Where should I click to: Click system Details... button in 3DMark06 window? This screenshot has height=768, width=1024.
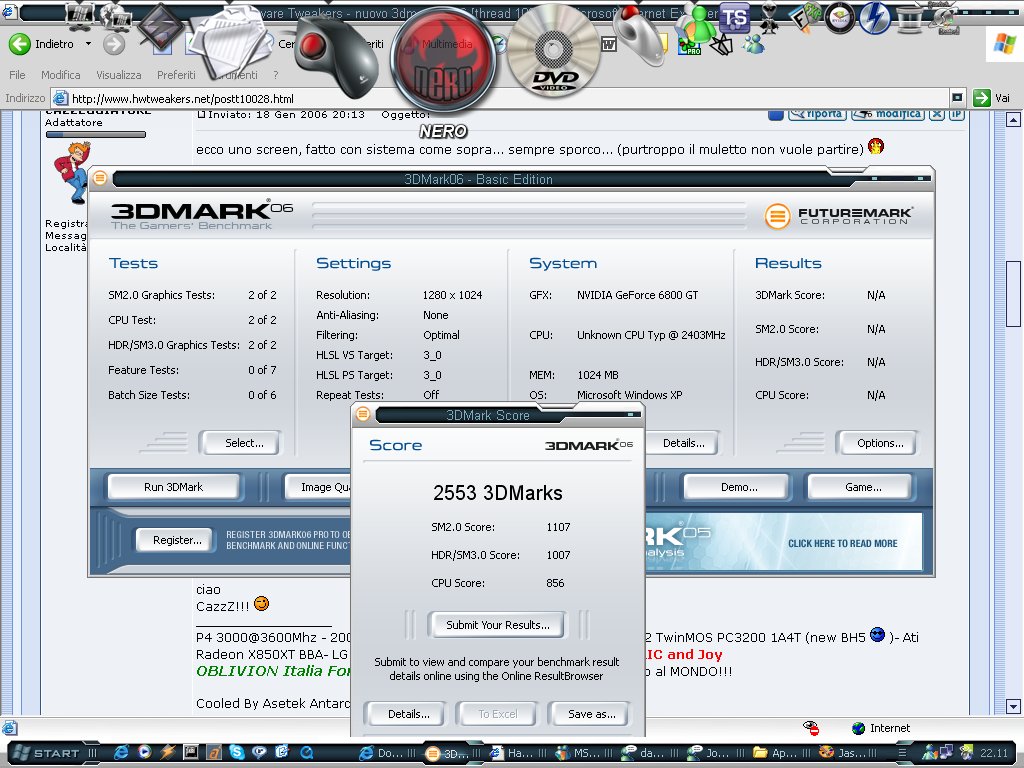pyautogui.click(x=683, y=443)
